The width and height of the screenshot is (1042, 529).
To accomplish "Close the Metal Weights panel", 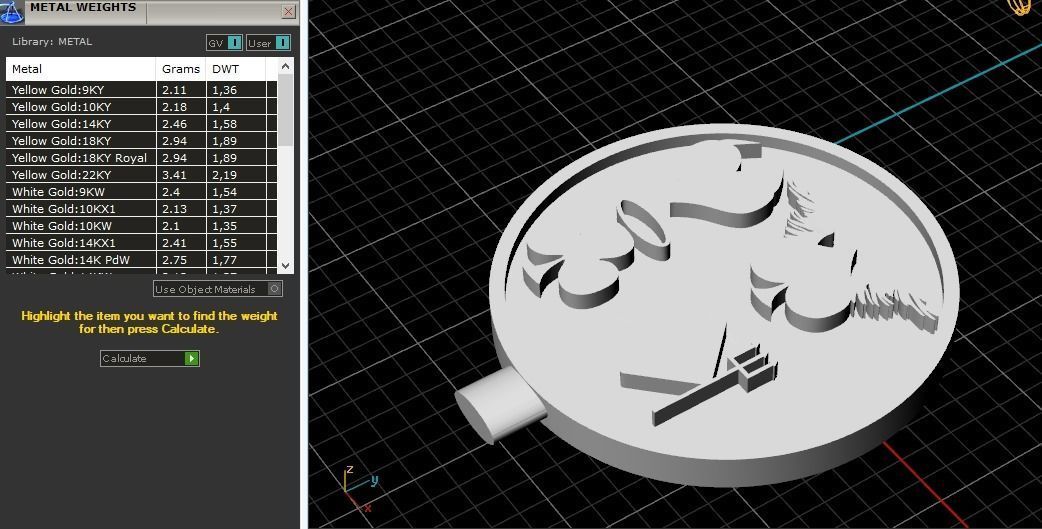I will coord(288,11).
